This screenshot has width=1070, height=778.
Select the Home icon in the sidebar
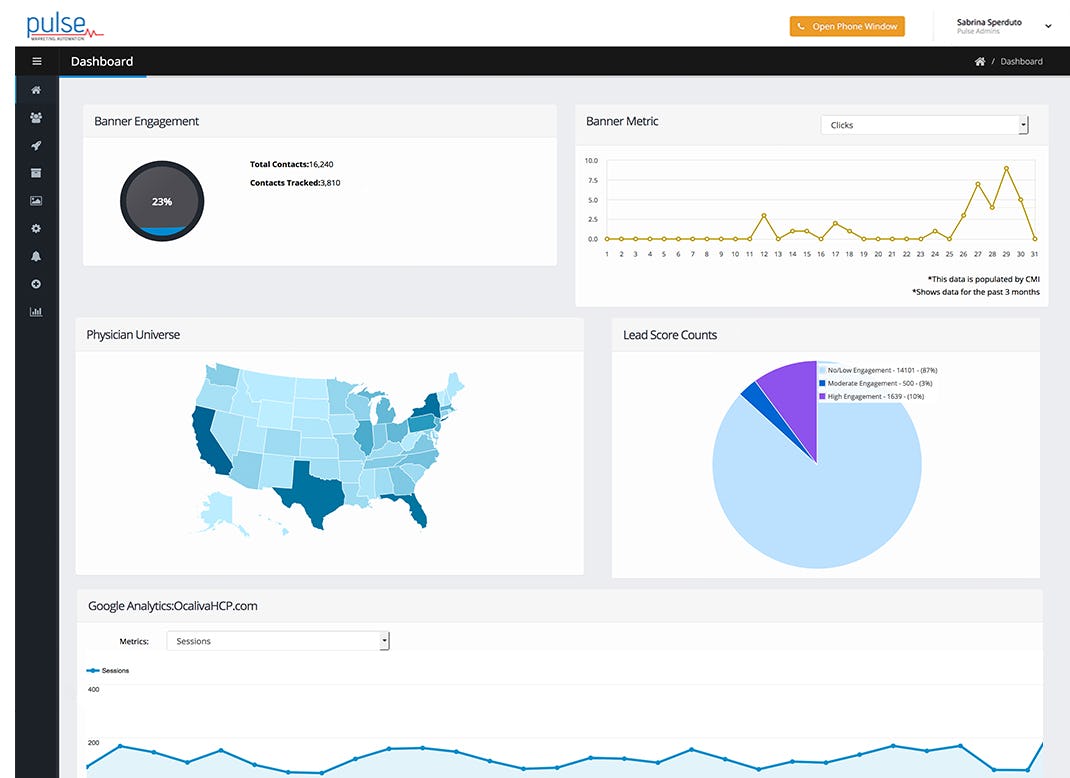tap(36, 89)
